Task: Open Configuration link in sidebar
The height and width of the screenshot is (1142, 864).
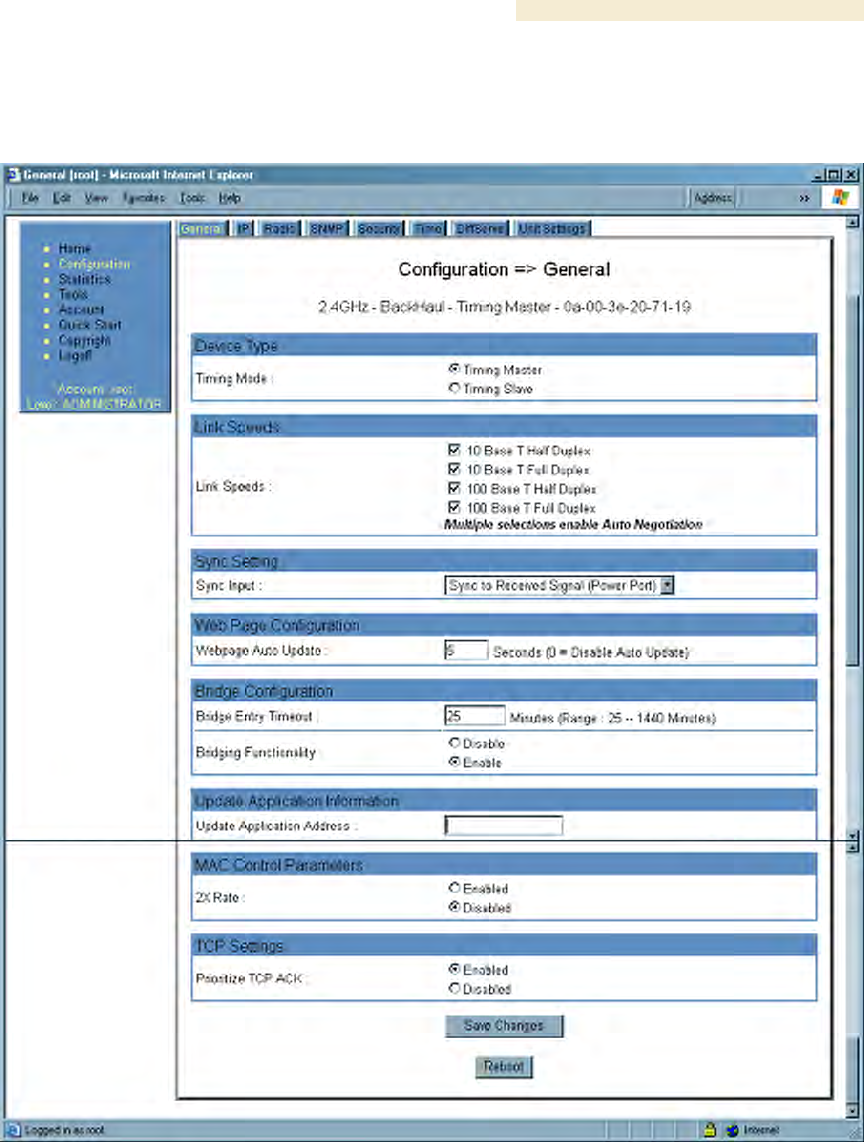Action: coord(95,264)
